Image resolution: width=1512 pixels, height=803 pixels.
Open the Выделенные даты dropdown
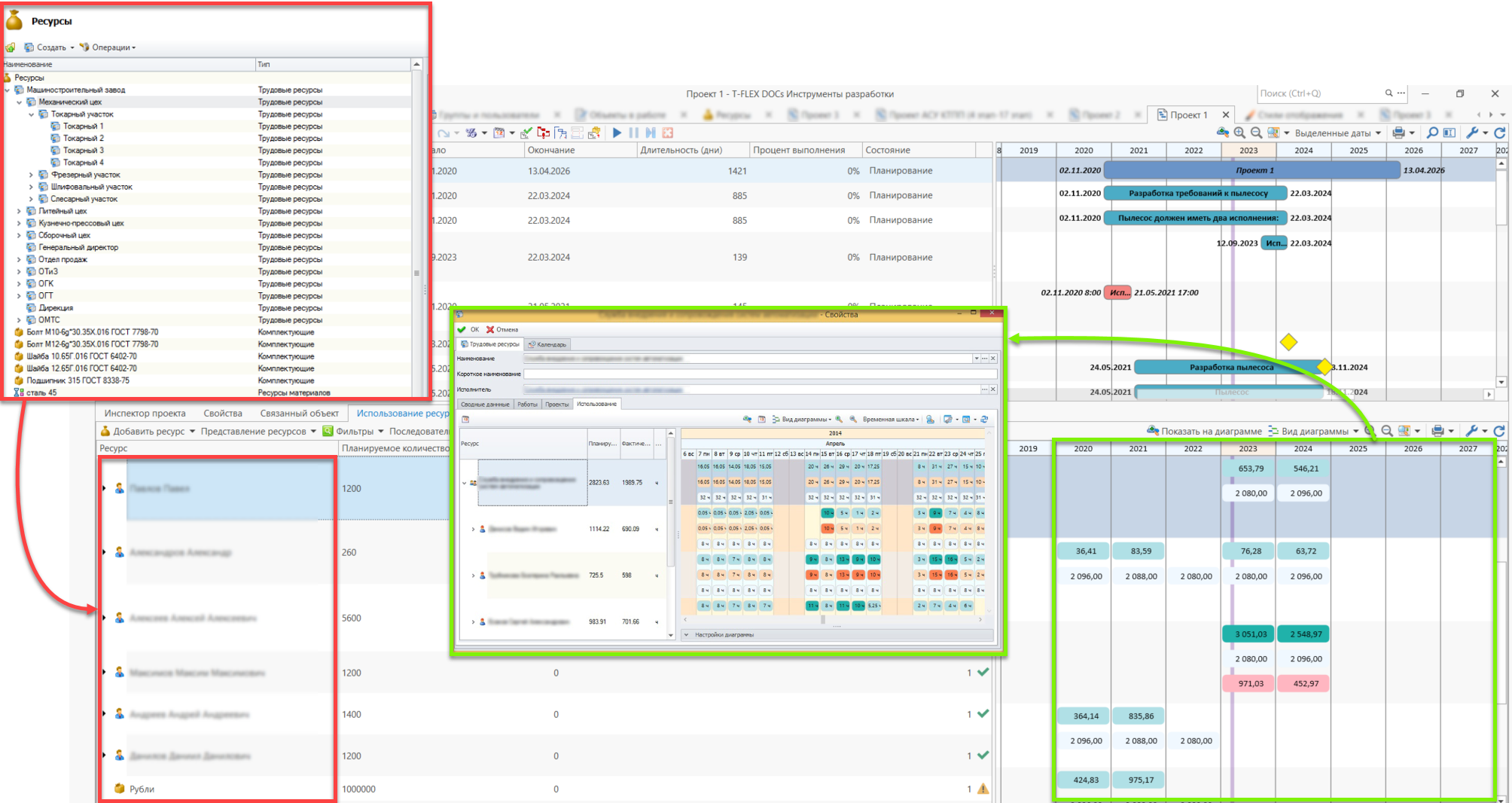(x=1338, y=133)
